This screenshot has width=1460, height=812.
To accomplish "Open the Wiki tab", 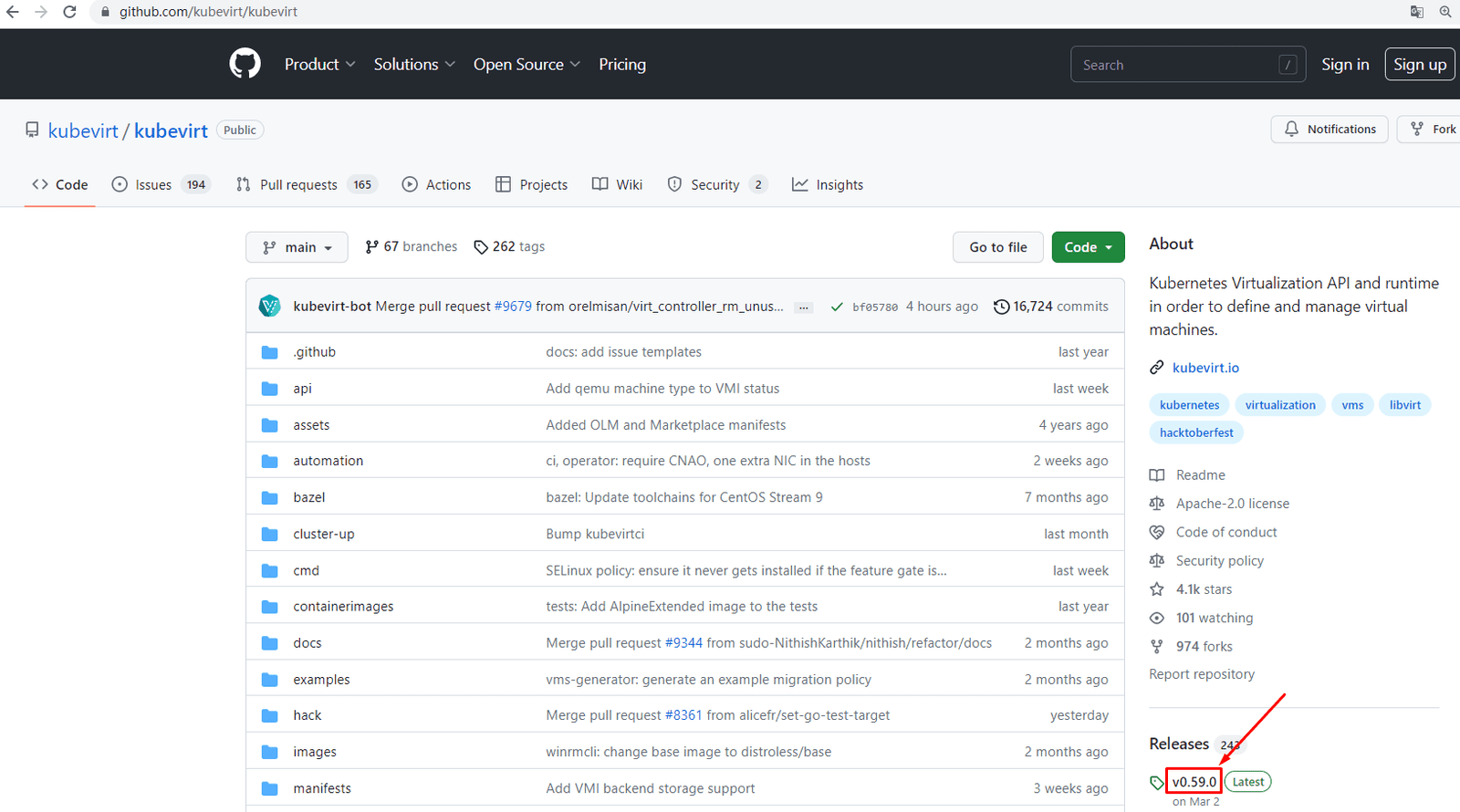I will 617,184.
